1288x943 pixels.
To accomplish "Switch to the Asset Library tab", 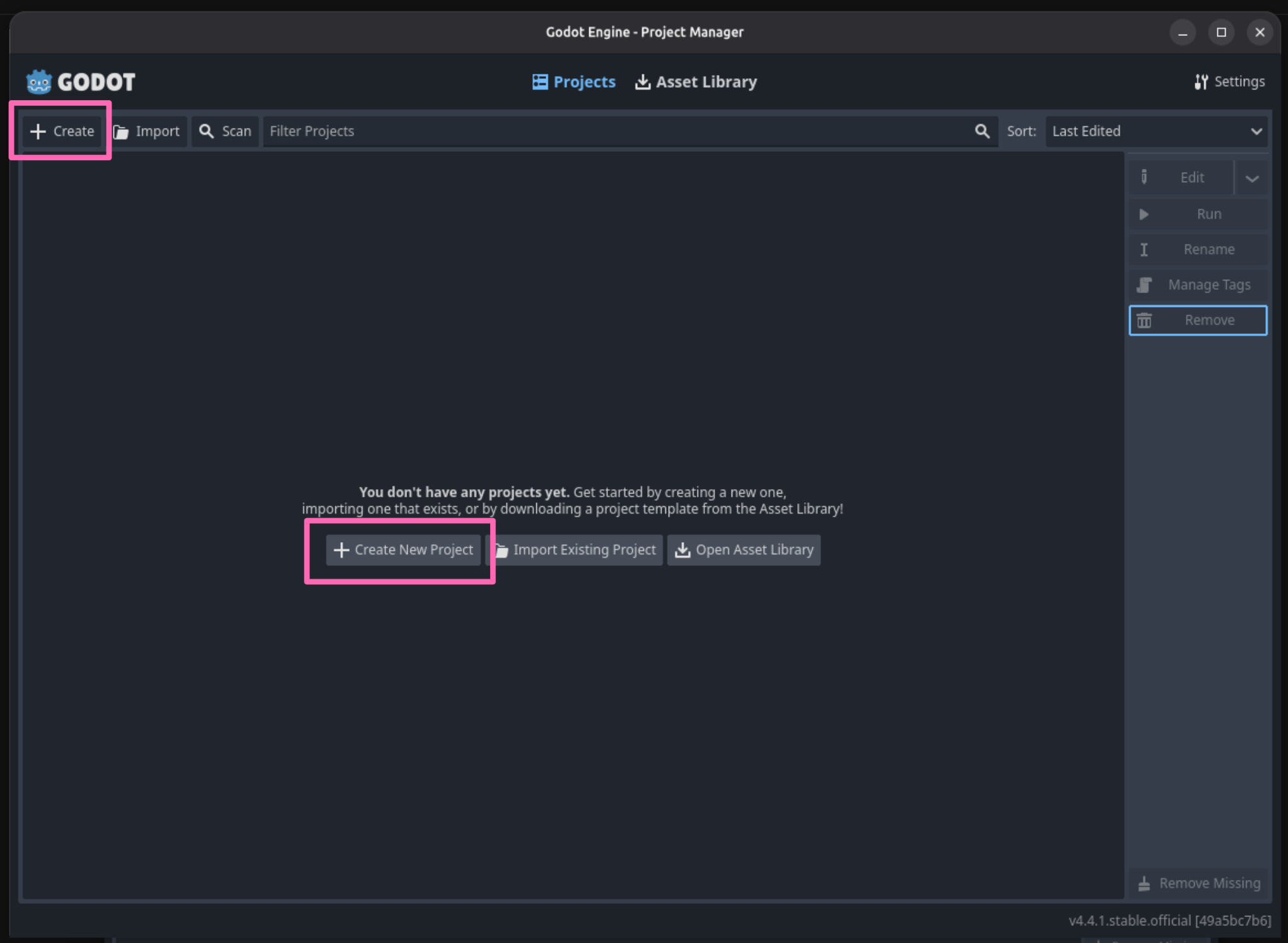I will tap(696, 82).
